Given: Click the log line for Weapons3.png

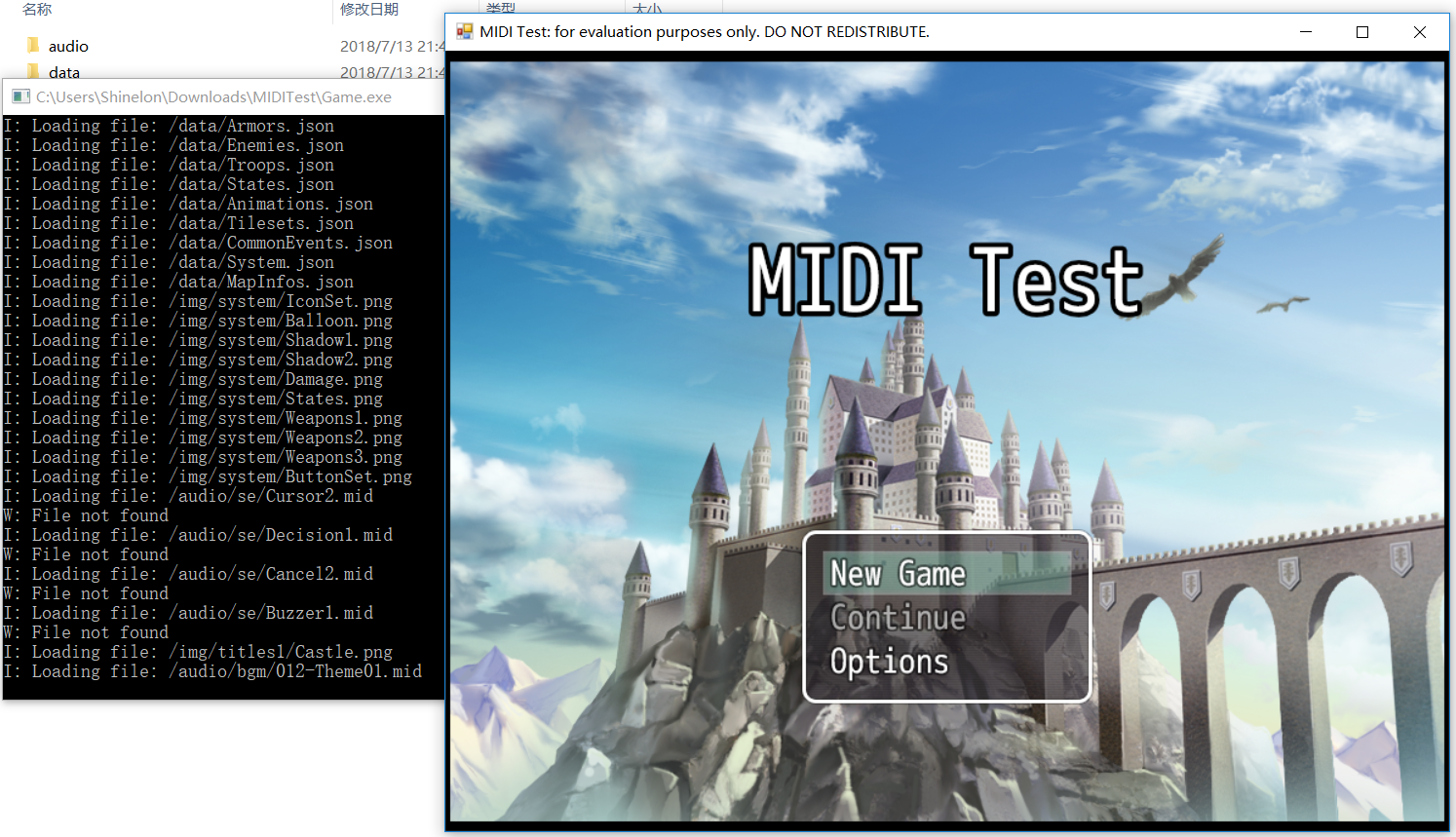Looking at the screenshot, I should [x=203, y=457].
